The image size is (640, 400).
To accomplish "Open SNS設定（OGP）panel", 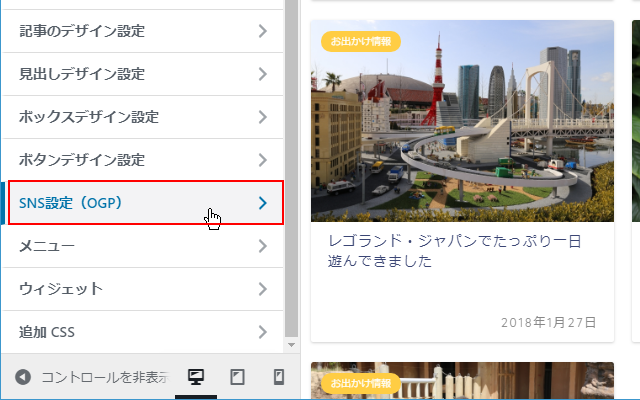I will pos(143,203).
